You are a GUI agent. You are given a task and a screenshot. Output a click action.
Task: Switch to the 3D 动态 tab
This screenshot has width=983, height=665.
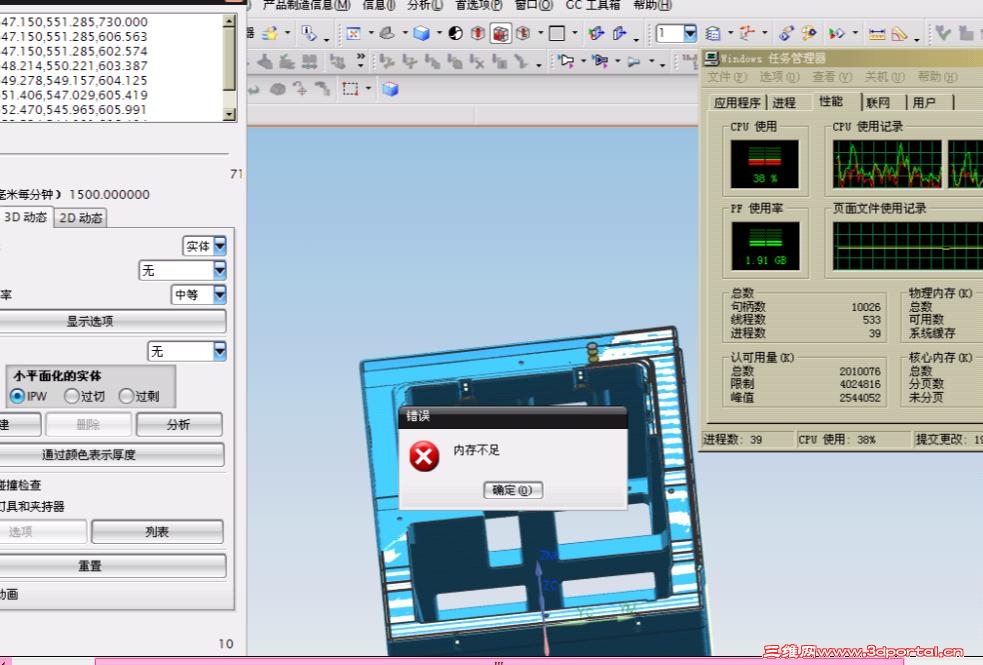click(x=25, y=217)
